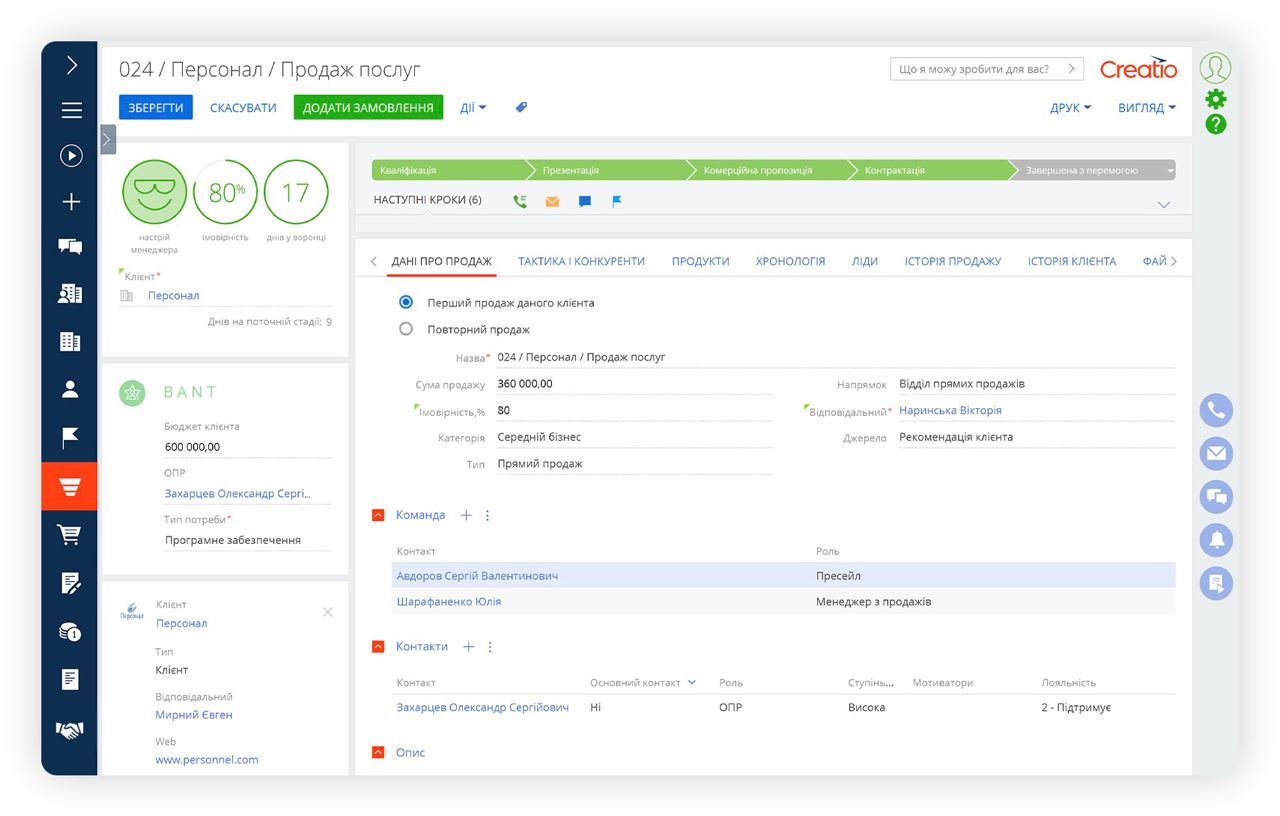
Task: Open the Orders shopping cart section
Action: click(70, 535)
